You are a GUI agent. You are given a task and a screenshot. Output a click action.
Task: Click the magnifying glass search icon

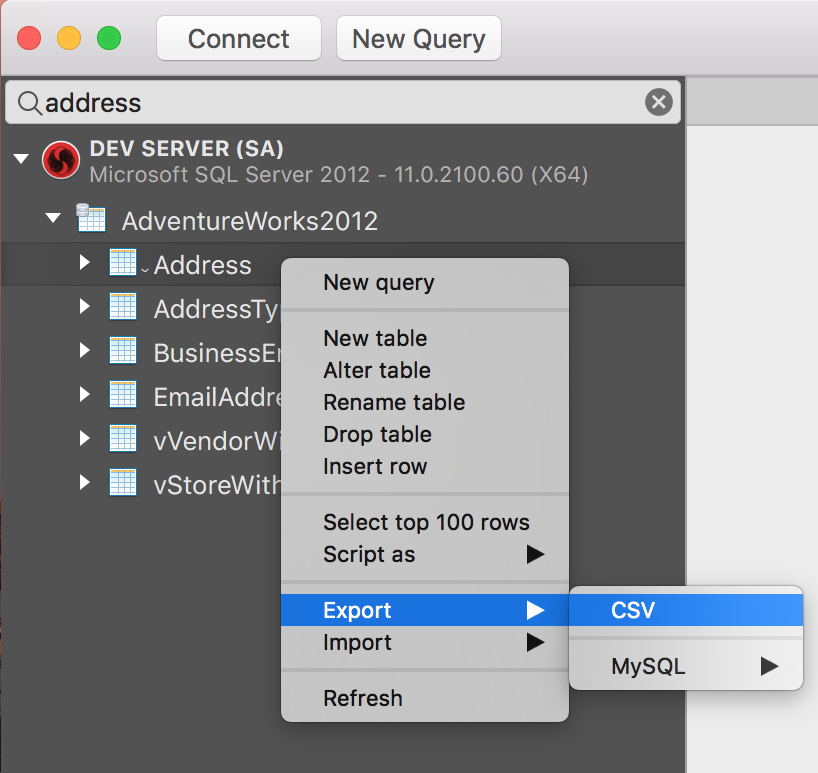click(x=29, y=102)
